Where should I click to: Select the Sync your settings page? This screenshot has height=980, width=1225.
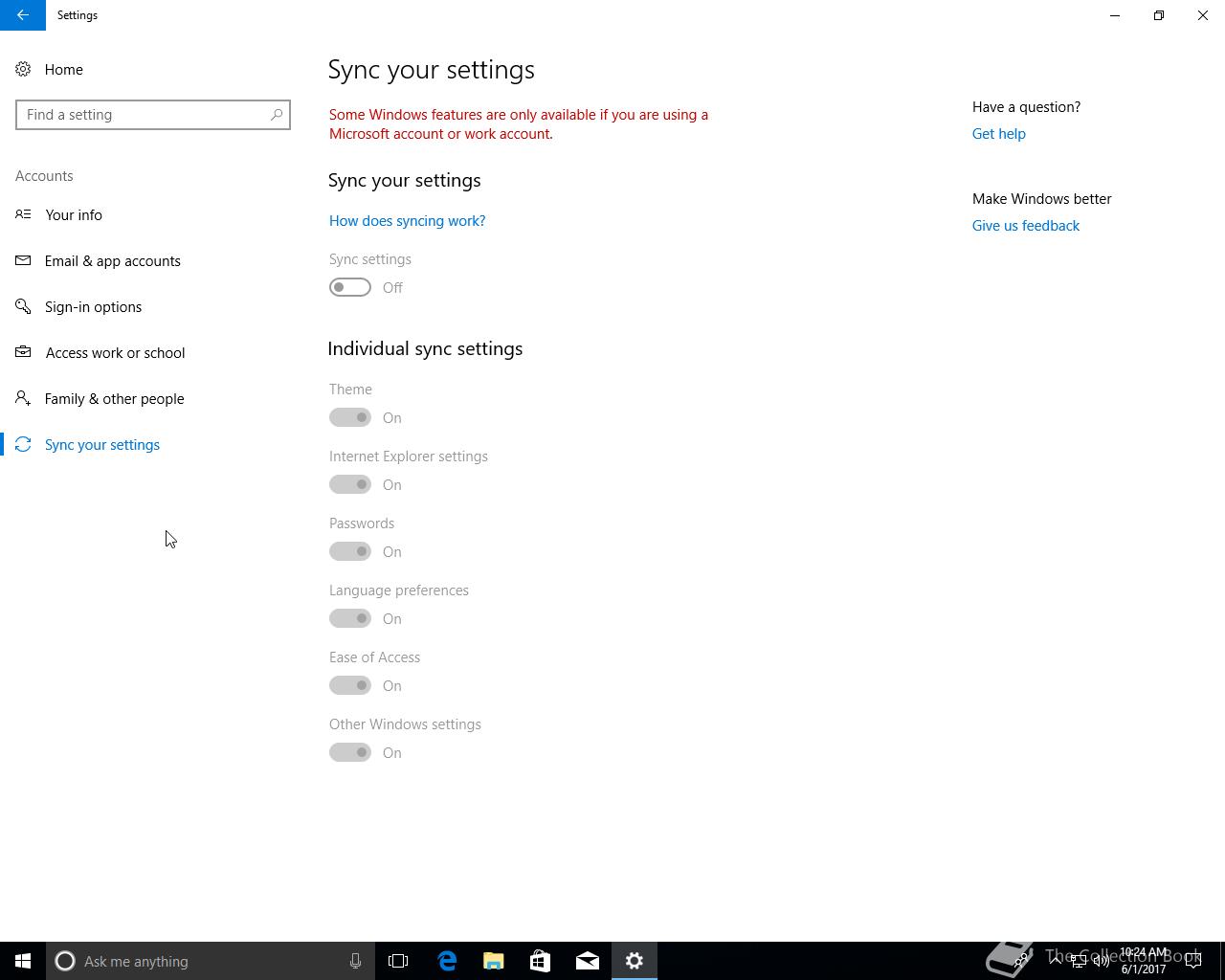[153, 444]
